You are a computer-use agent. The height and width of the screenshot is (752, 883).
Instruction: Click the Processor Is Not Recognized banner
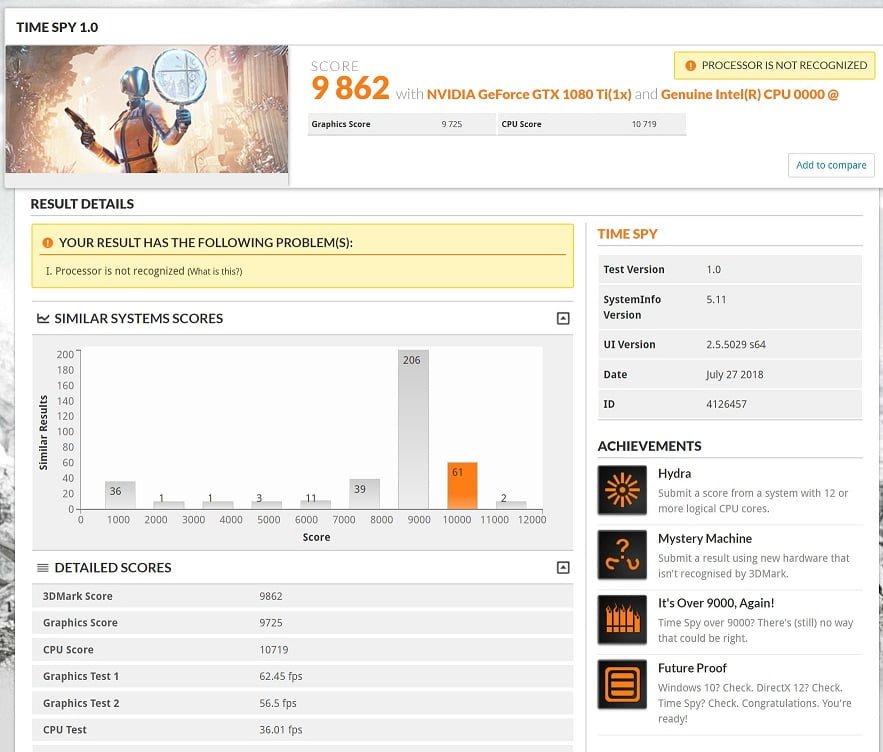click(x=774, y=66)
